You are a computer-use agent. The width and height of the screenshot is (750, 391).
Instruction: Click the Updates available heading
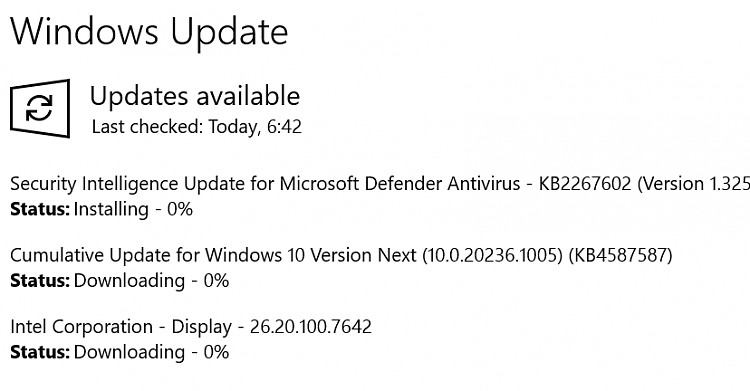click(x=195, y=96)
